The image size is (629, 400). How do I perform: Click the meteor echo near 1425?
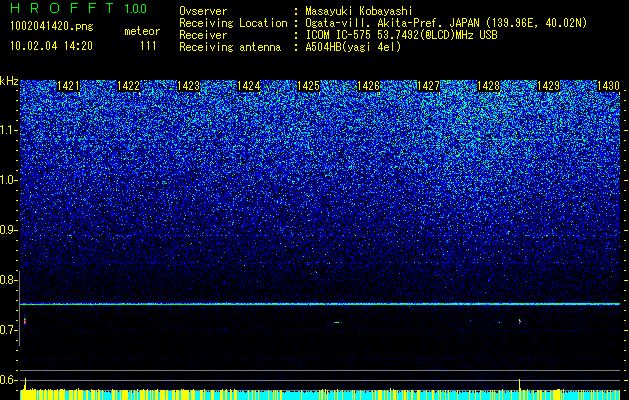click(x=337, y=322)
